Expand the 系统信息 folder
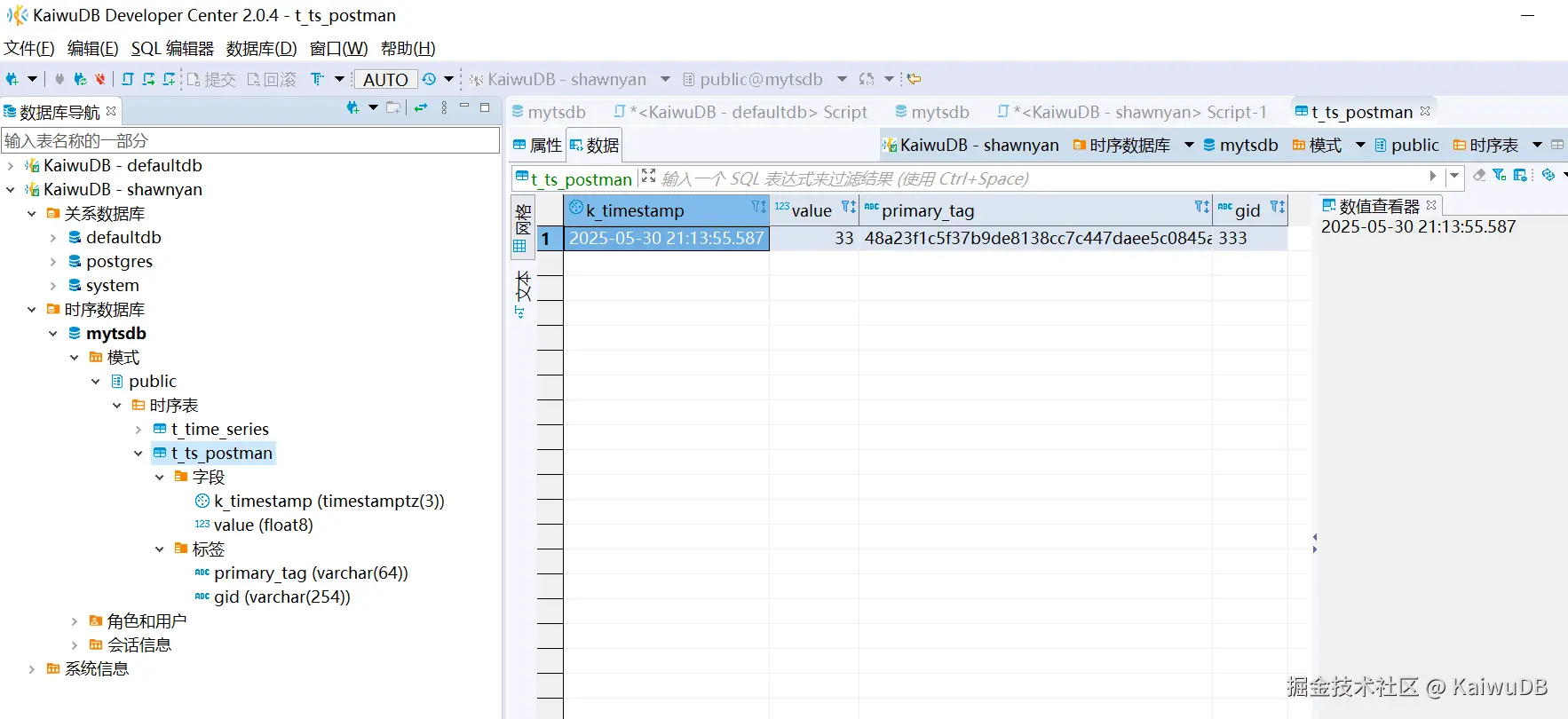This screenshot has height=719, width=1568. [31, 668]
